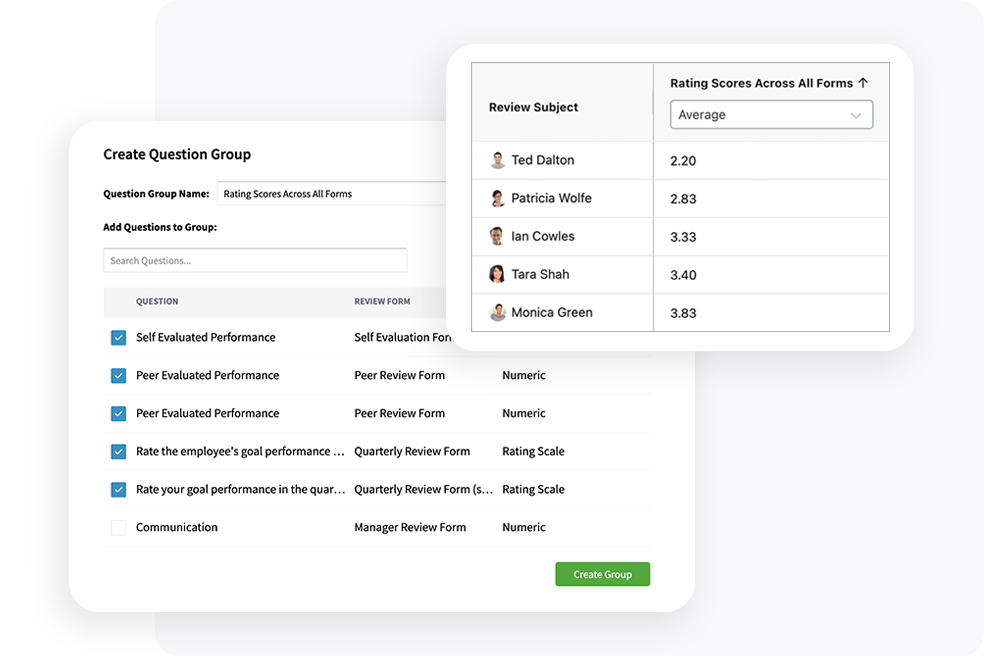The image size is (984, 656).
Task: Select the Manager Review Form row text
Action: 410,527
